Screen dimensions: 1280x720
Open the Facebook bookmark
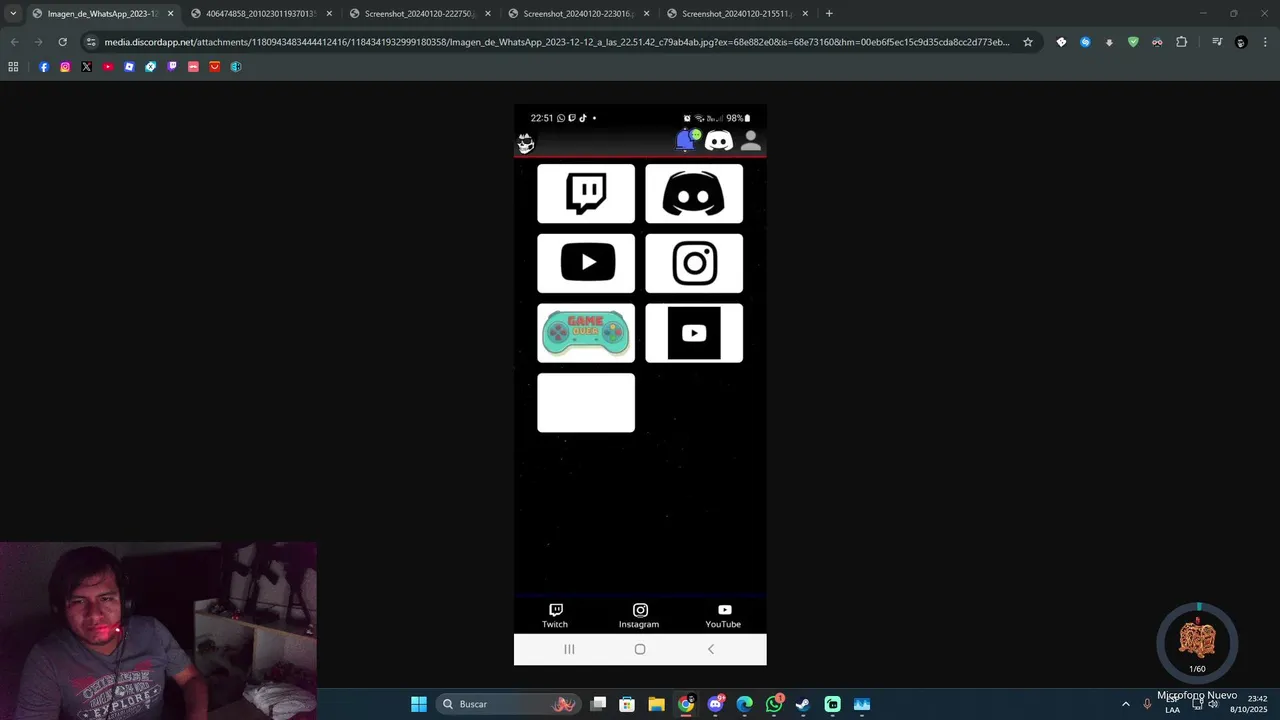coord(44,67)
